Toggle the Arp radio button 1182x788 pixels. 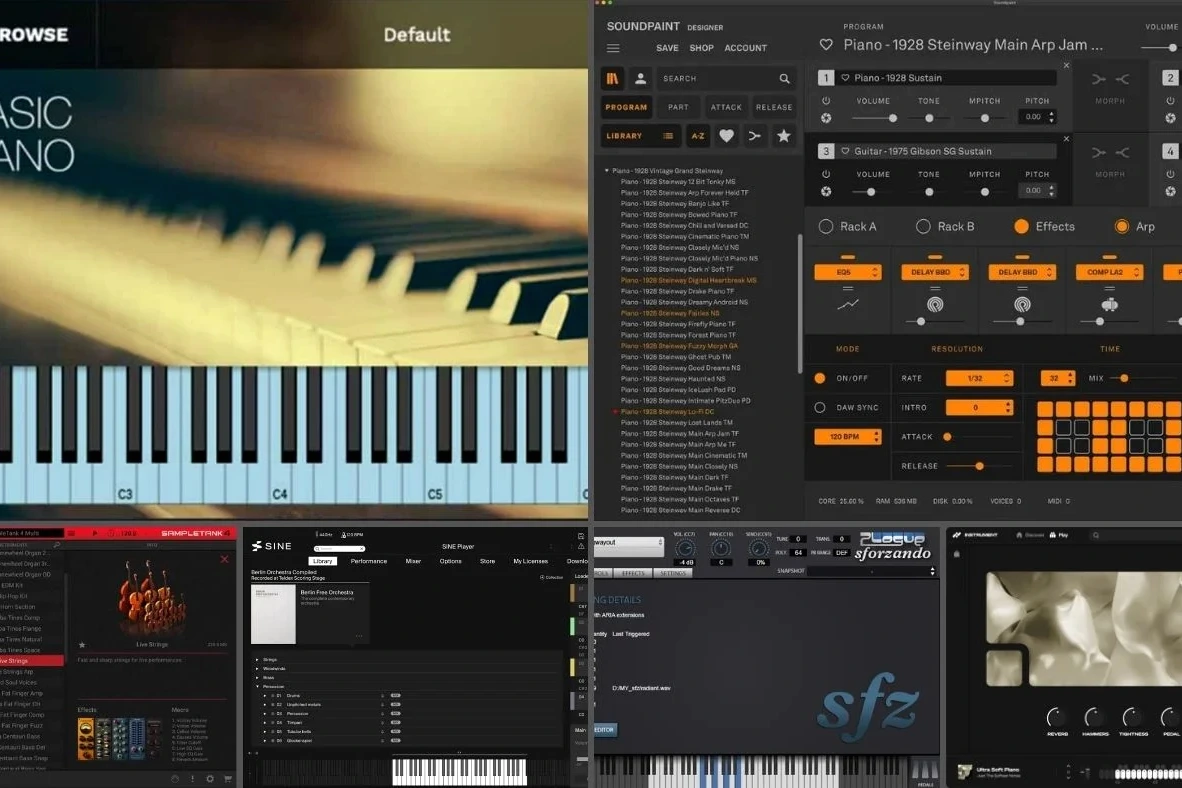click(1122, 226)
